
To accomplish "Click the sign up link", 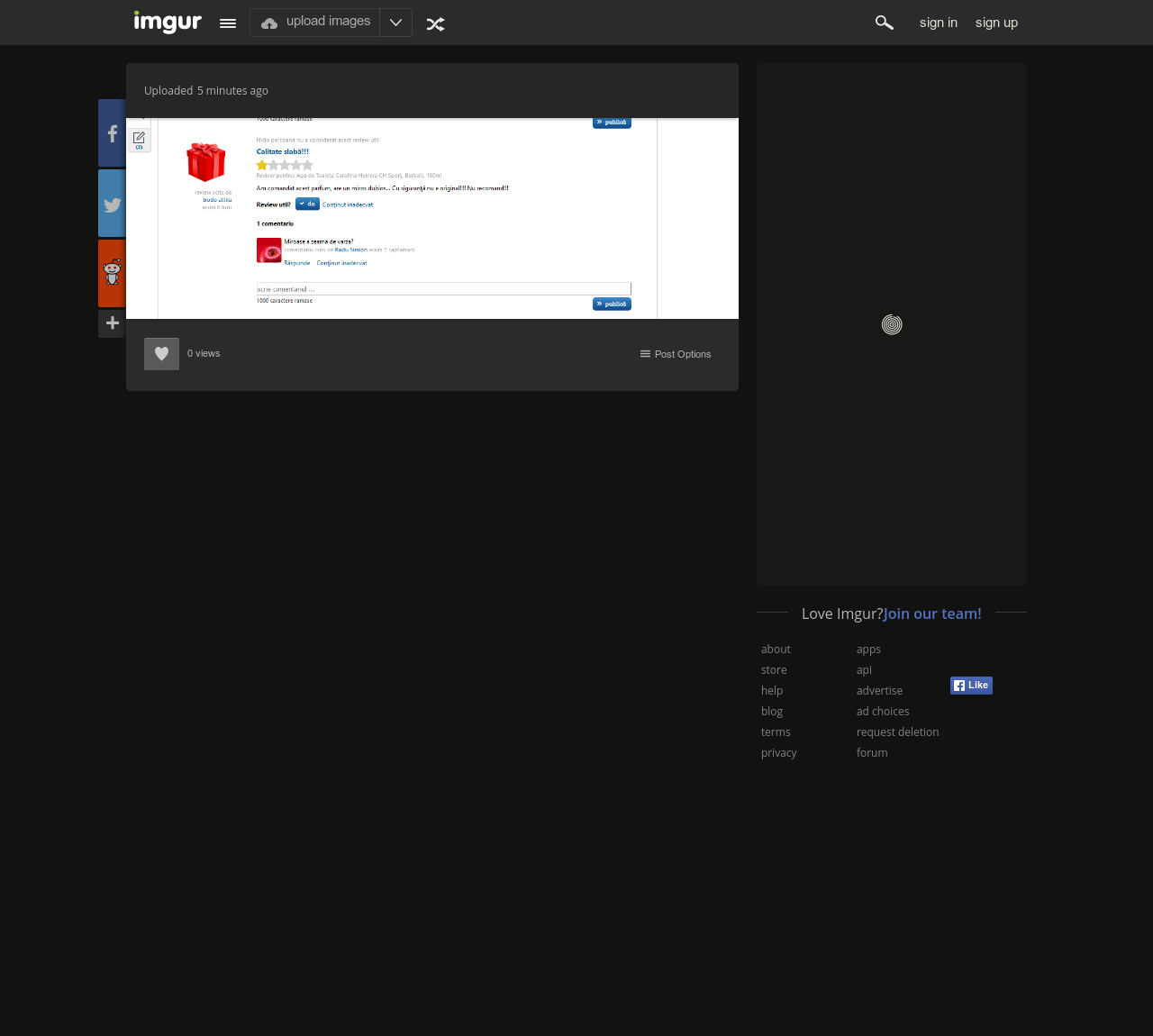I will (x=996, y=23).
